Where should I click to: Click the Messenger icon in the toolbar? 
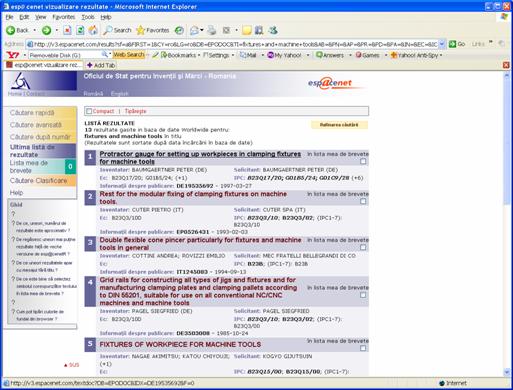point(273,30)
